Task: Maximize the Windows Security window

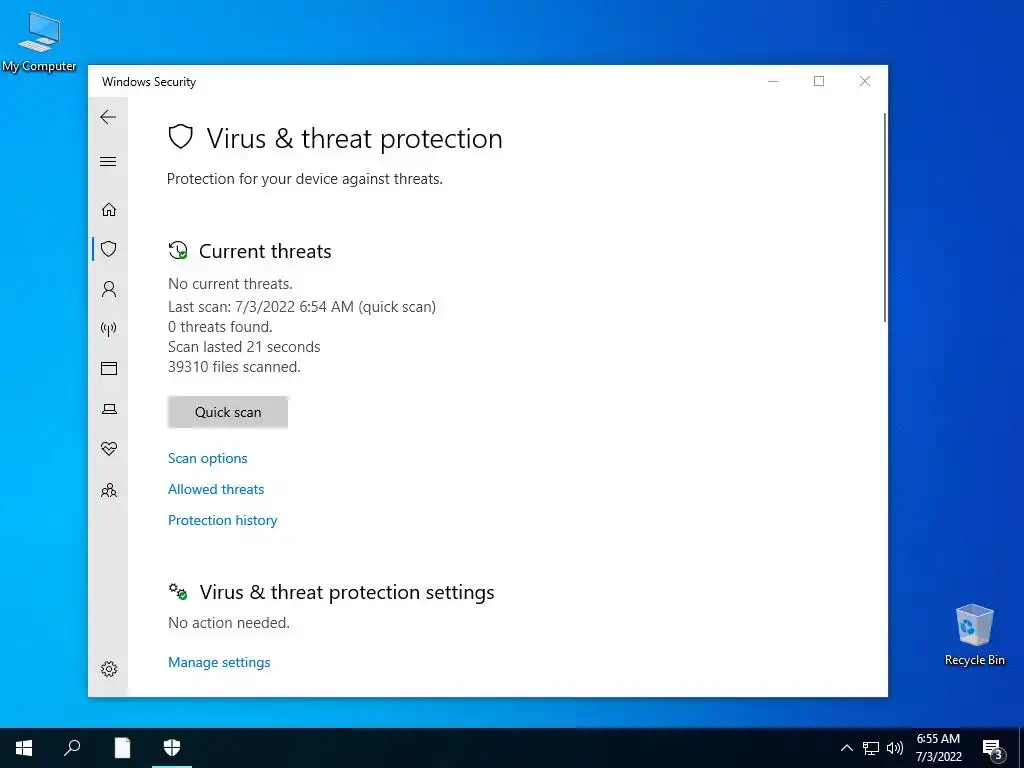Action: point(819,81)
